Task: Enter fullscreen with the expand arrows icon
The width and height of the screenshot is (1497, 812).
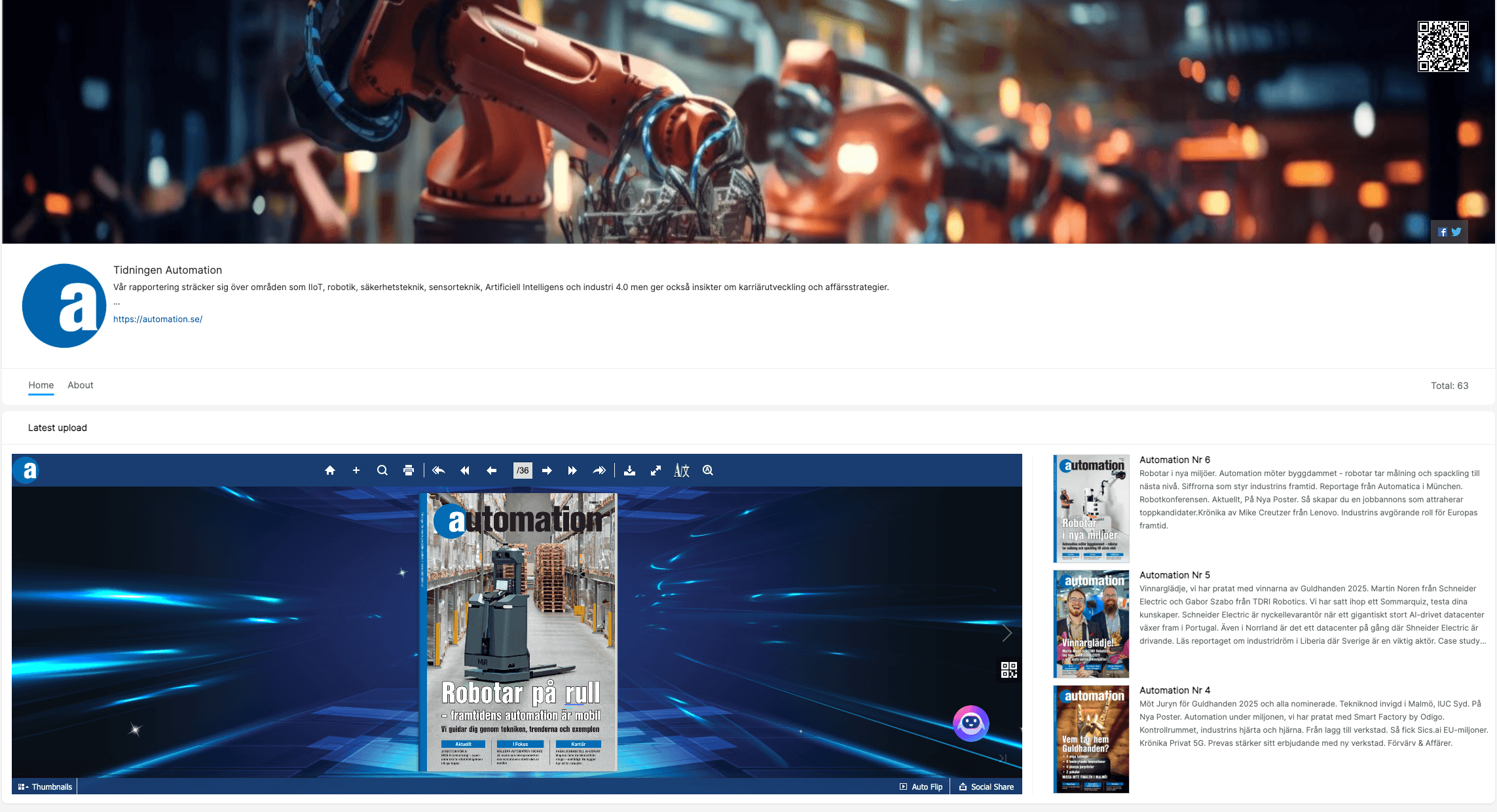Action: (x=656, y=470)
